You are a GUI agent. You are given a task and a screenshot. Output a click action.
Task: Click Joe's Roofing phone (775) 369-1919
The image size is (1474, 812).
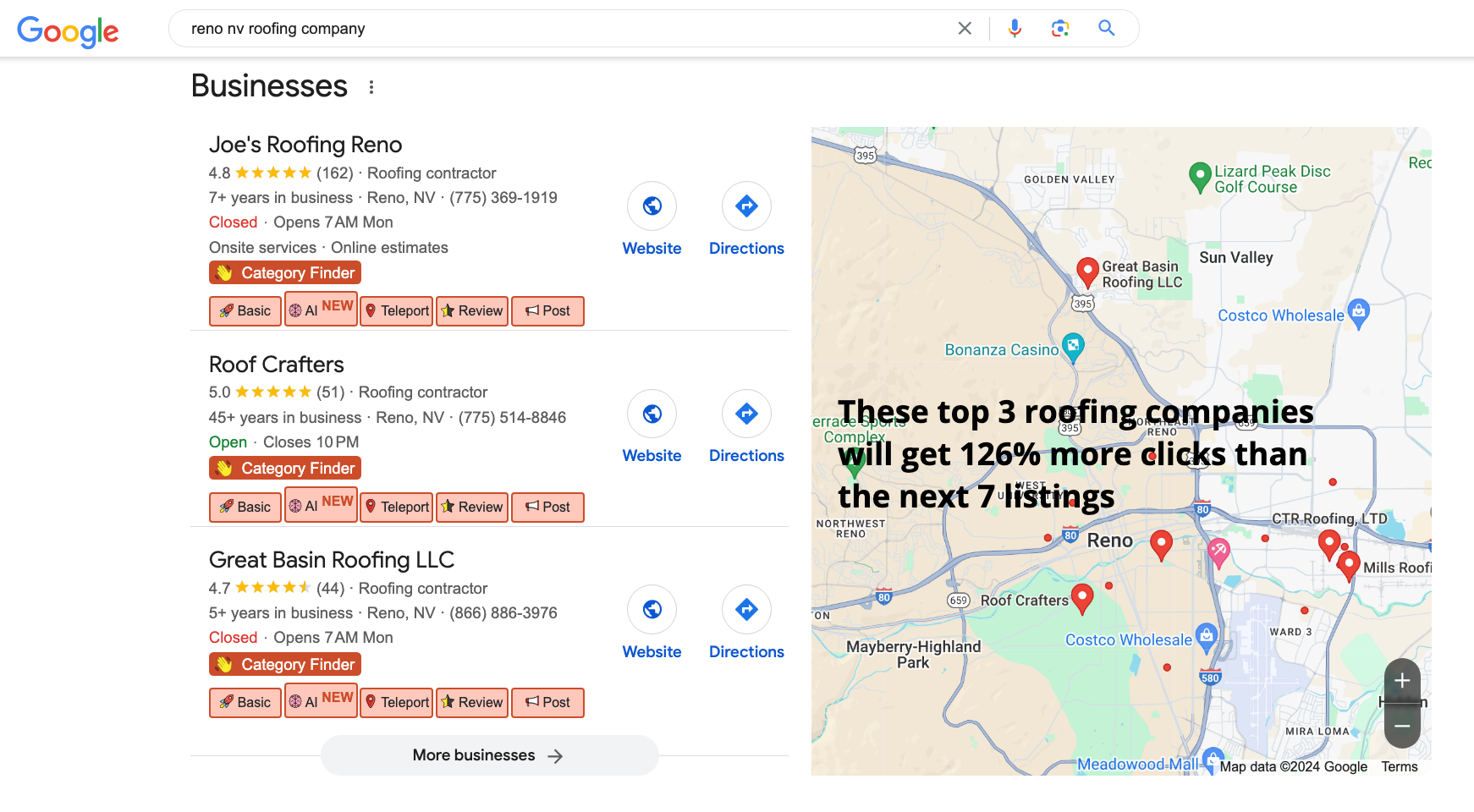click(503, 197)
